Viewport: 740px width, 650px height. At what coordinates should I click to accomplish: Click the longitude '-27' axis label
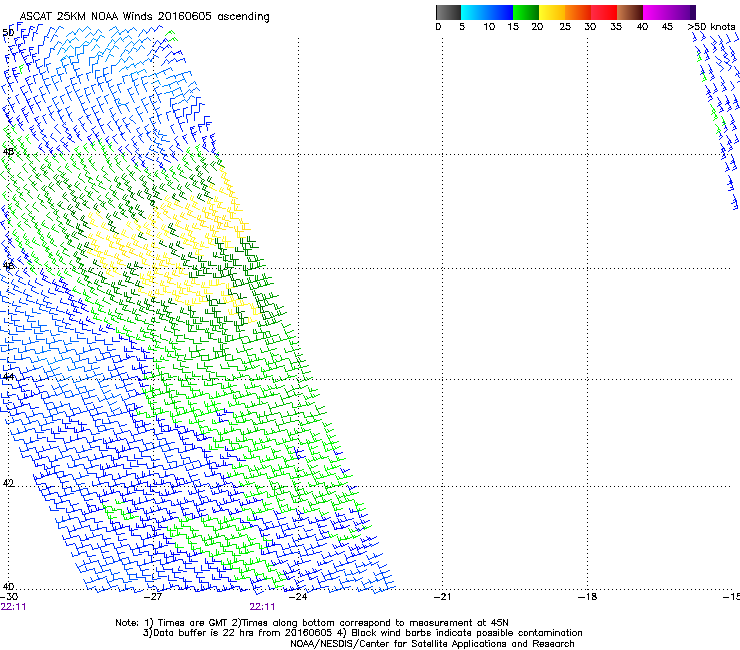click(x=153, y=597)
